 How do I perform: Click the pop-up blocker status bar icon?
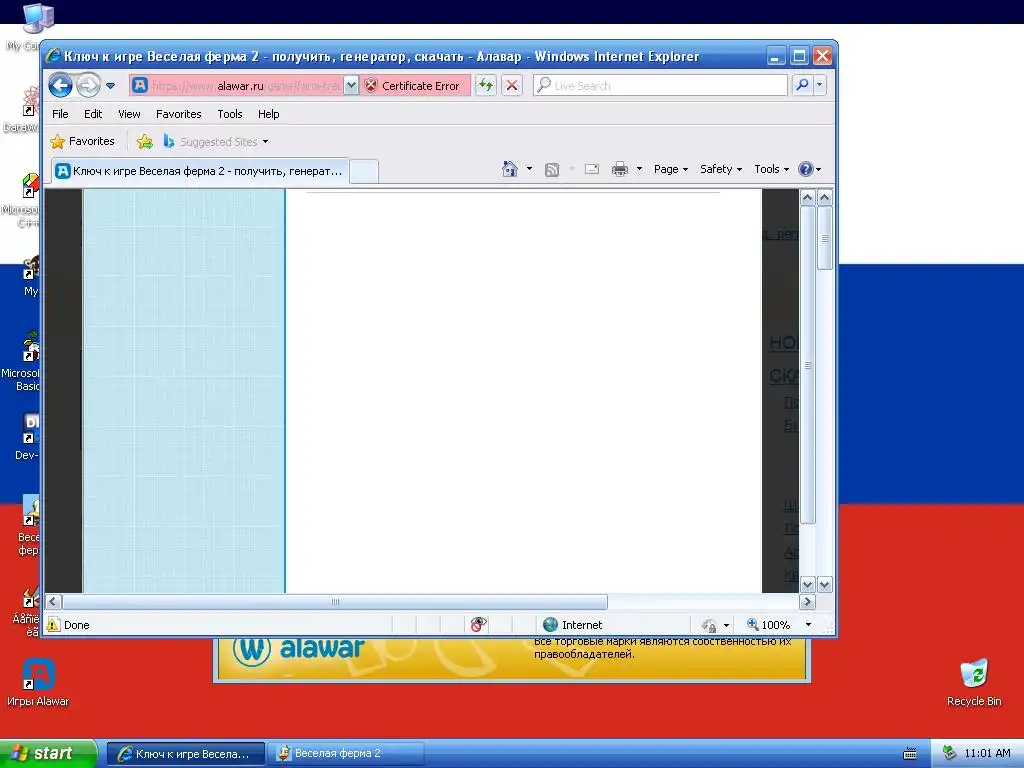(479, 625)
